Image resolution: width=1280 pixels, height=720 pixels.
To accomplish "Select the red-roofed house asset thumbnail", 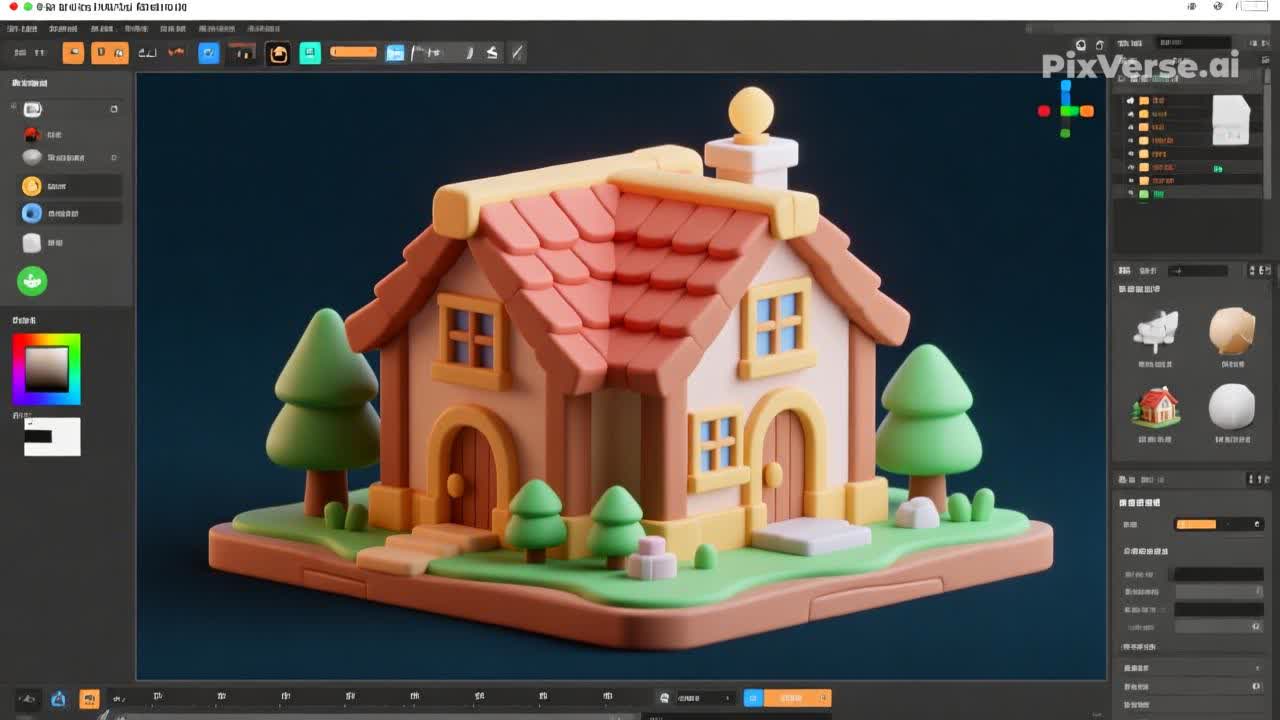I will pos(1155,408).
